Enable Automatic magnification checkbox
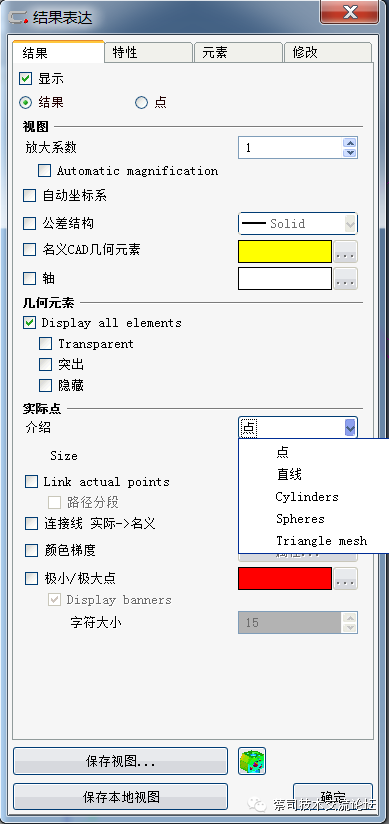 pyautogui.click(x=45, y=171)
